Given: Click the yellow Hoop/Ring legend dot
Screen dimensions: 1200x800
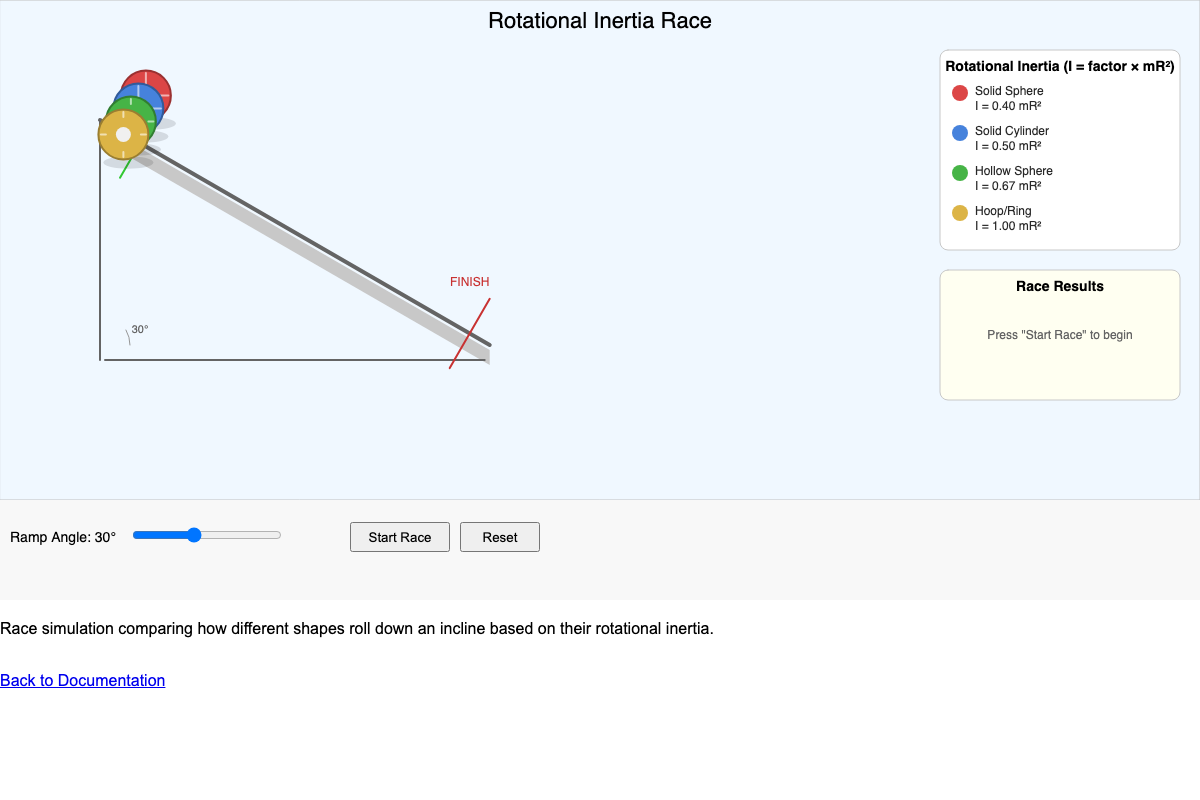Looking at the screenshot, I should tap(959, 212).
